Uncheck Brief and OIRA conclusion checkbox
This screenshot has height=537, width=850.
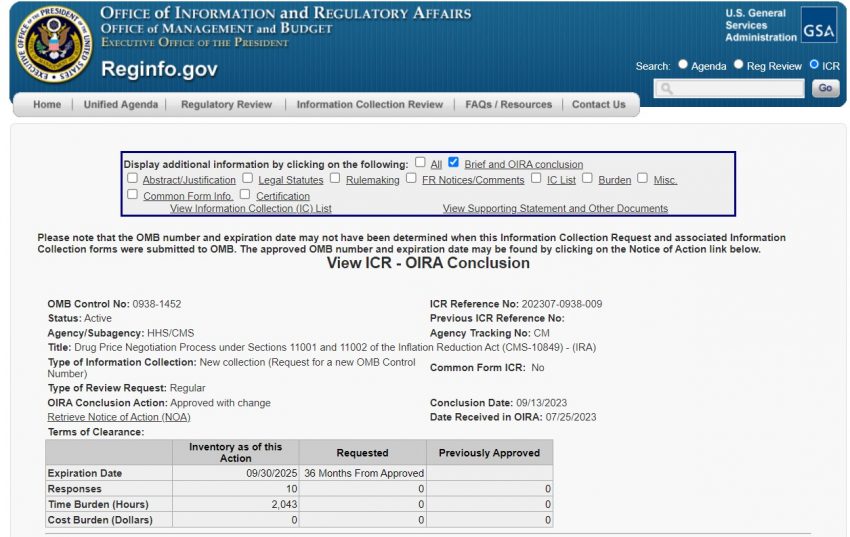(453, 162)
